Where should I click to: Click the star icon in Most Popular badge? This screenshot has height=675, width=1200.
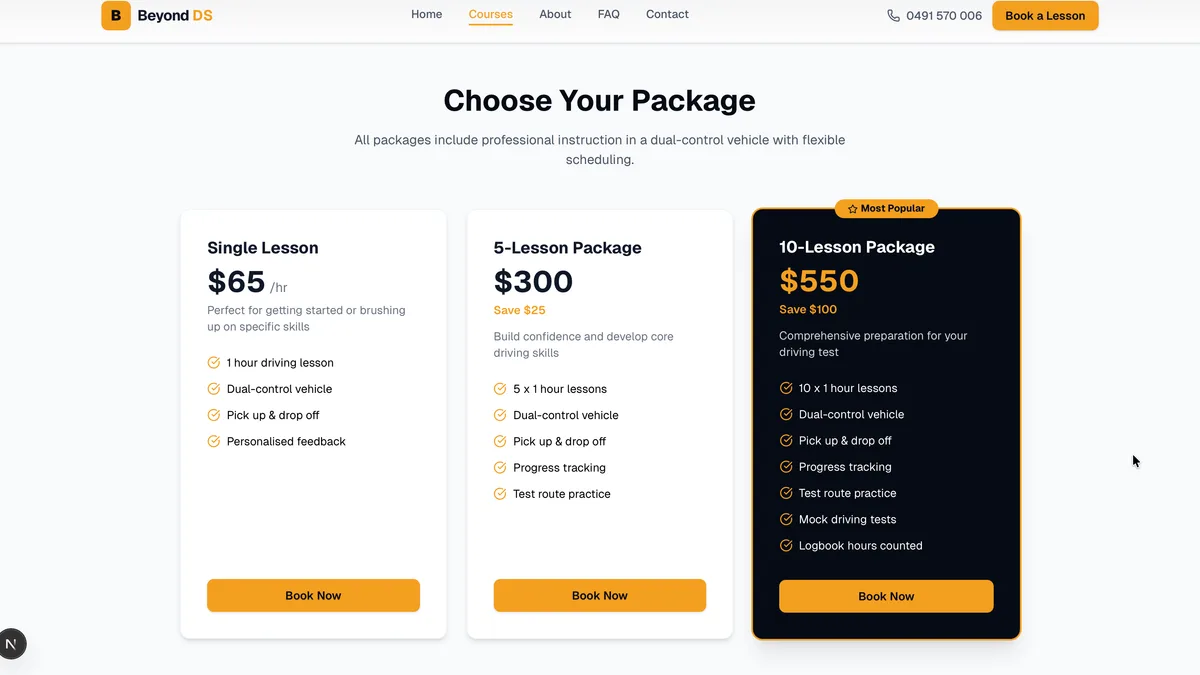coord(852,209)
